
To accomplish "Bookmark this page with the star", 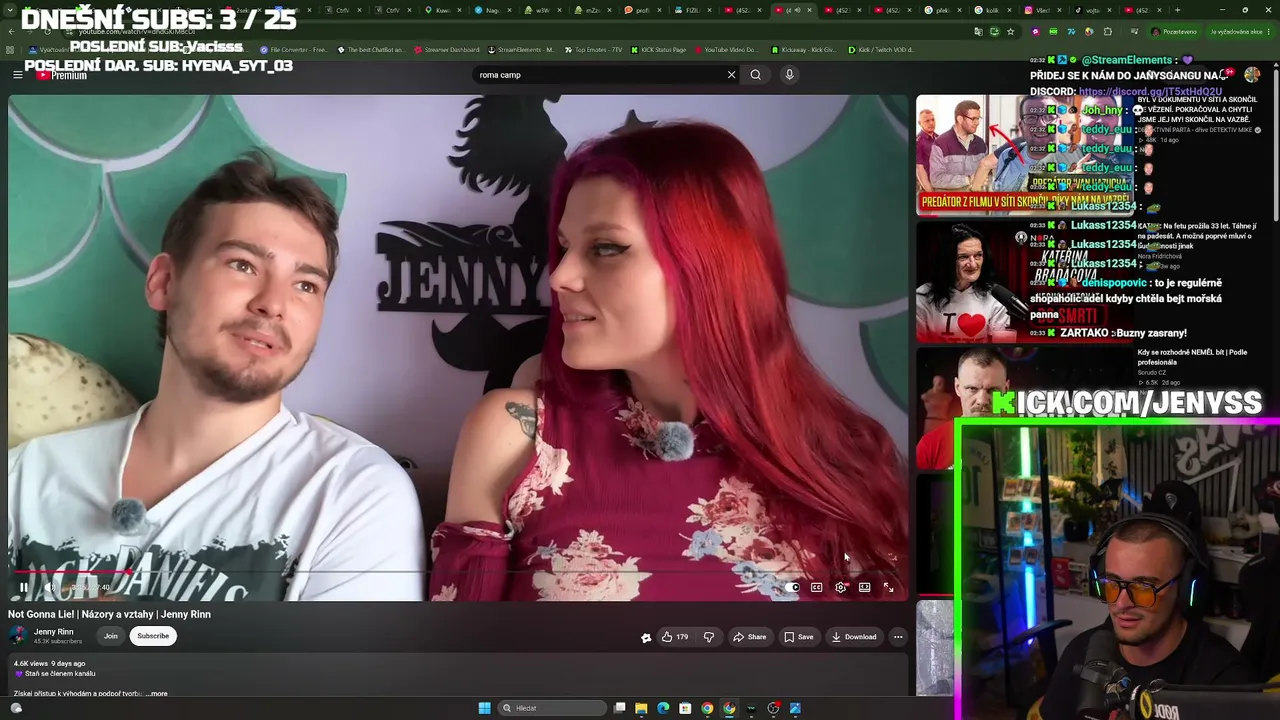I will tap(1010, 31).
